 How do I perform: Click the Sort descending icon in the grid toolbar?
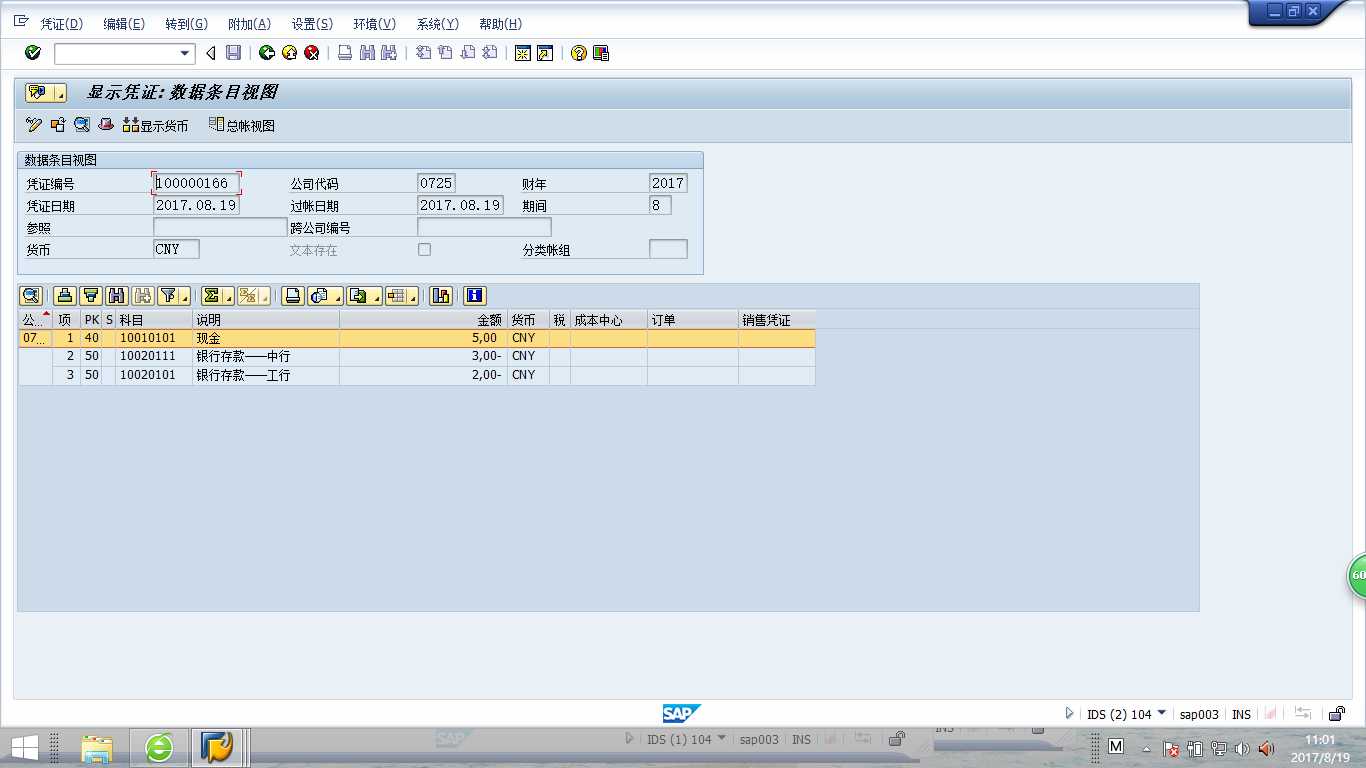(91, 295)
